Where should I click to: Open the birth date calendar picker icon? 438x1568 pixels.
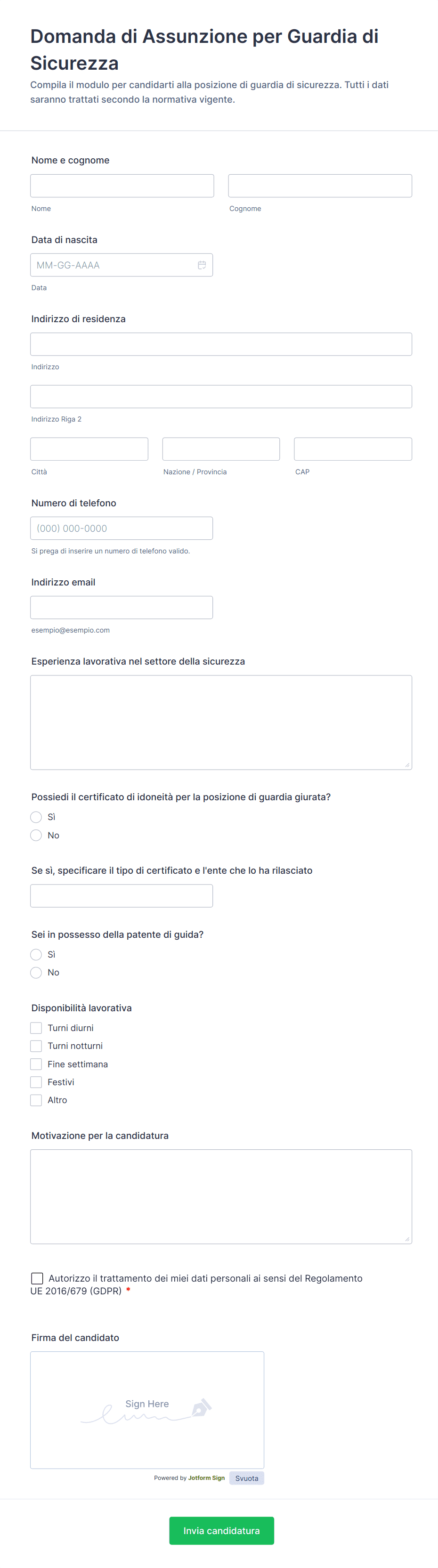coord(202,265)
